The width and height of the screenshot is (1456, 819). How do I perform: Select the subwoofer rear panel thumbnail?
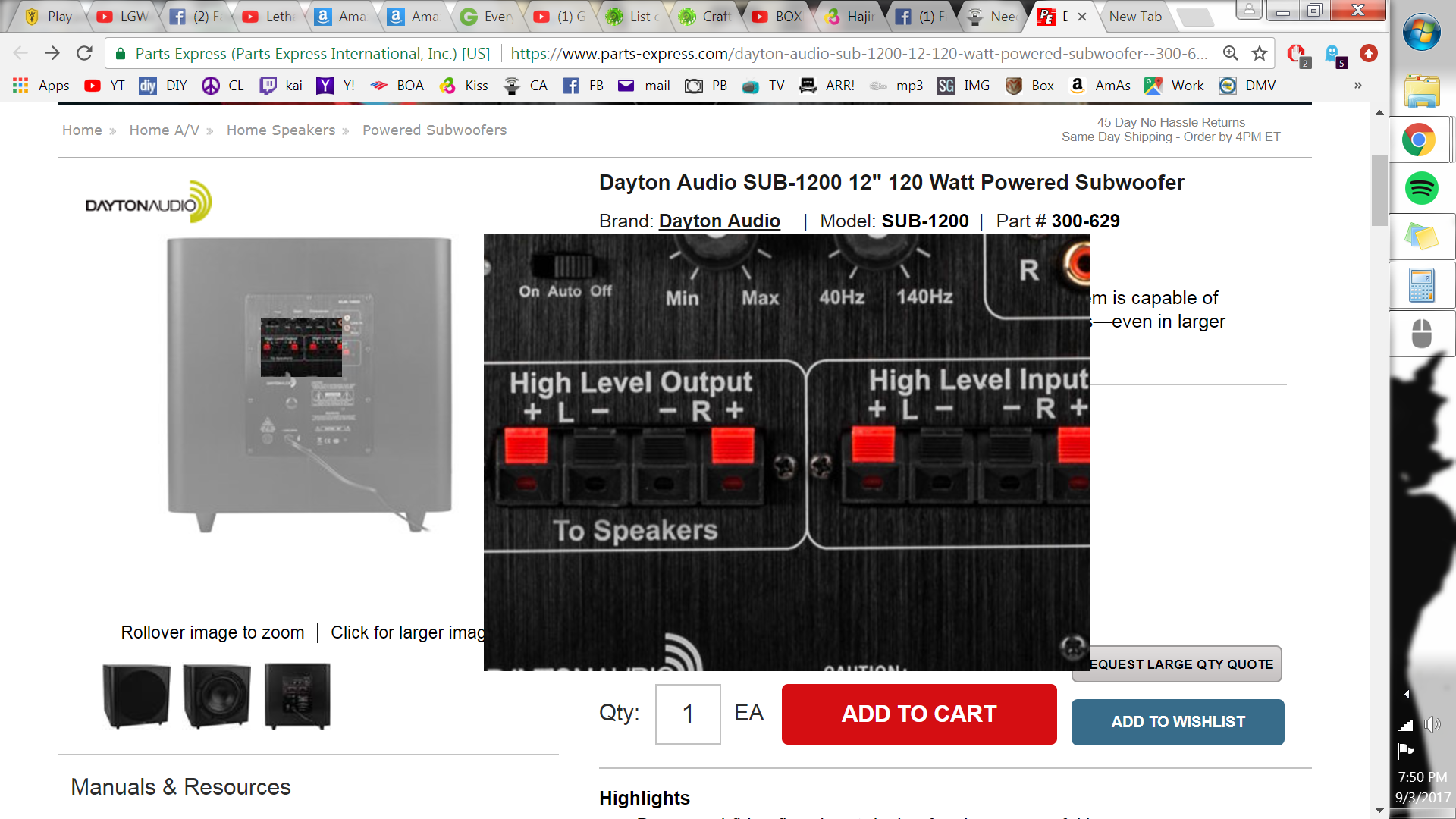pyautogui.click(x=297, y=696)
